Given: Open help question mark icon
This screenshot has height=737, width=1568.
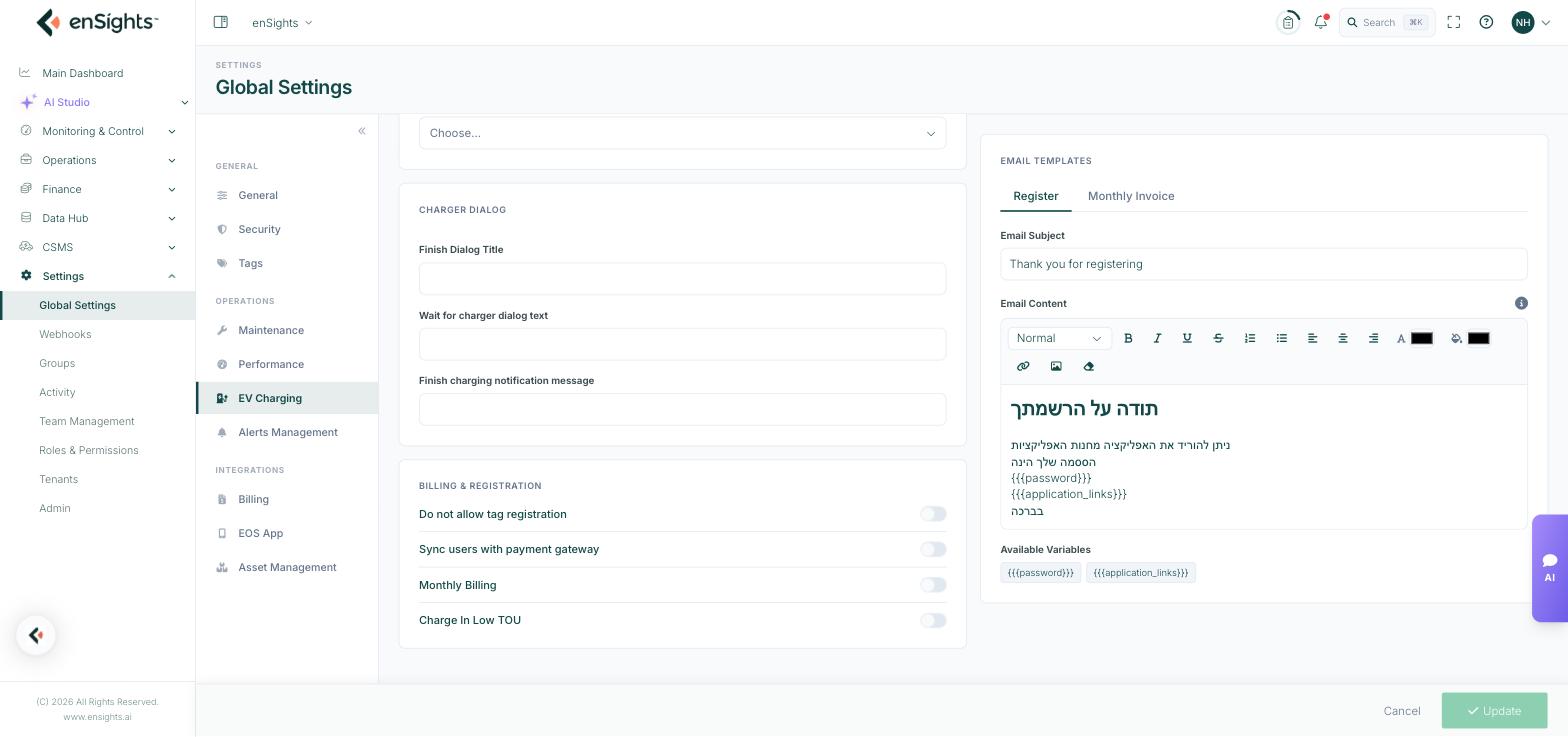Looking at the screenshot, I should tap(1486, 22).
